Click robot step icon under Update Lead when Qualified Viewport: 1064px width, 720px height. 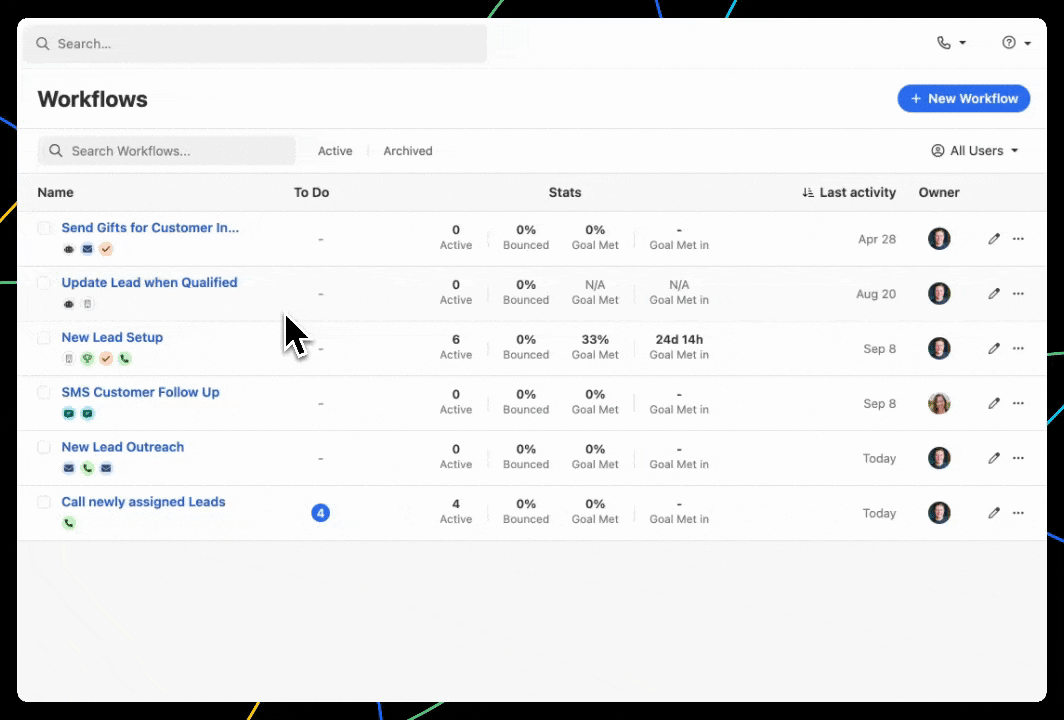[x=69, y=304]
